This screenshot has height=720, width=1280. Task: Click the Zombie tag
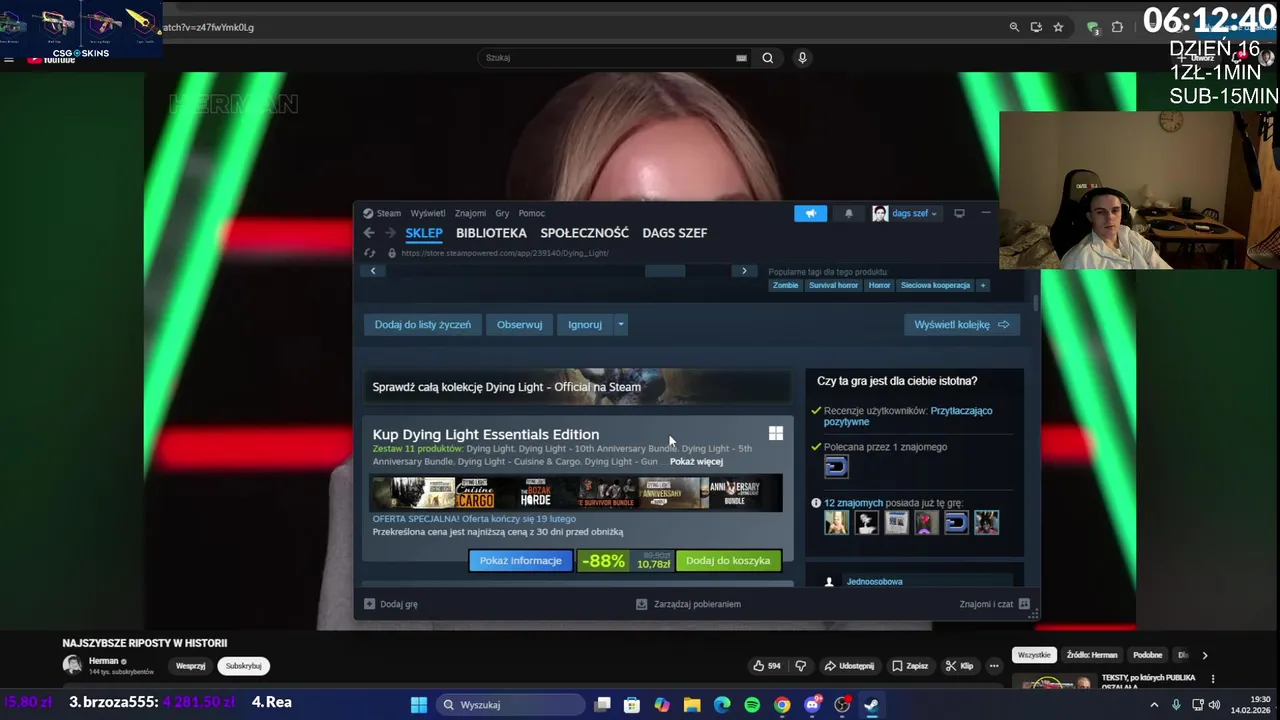point(786,285)
